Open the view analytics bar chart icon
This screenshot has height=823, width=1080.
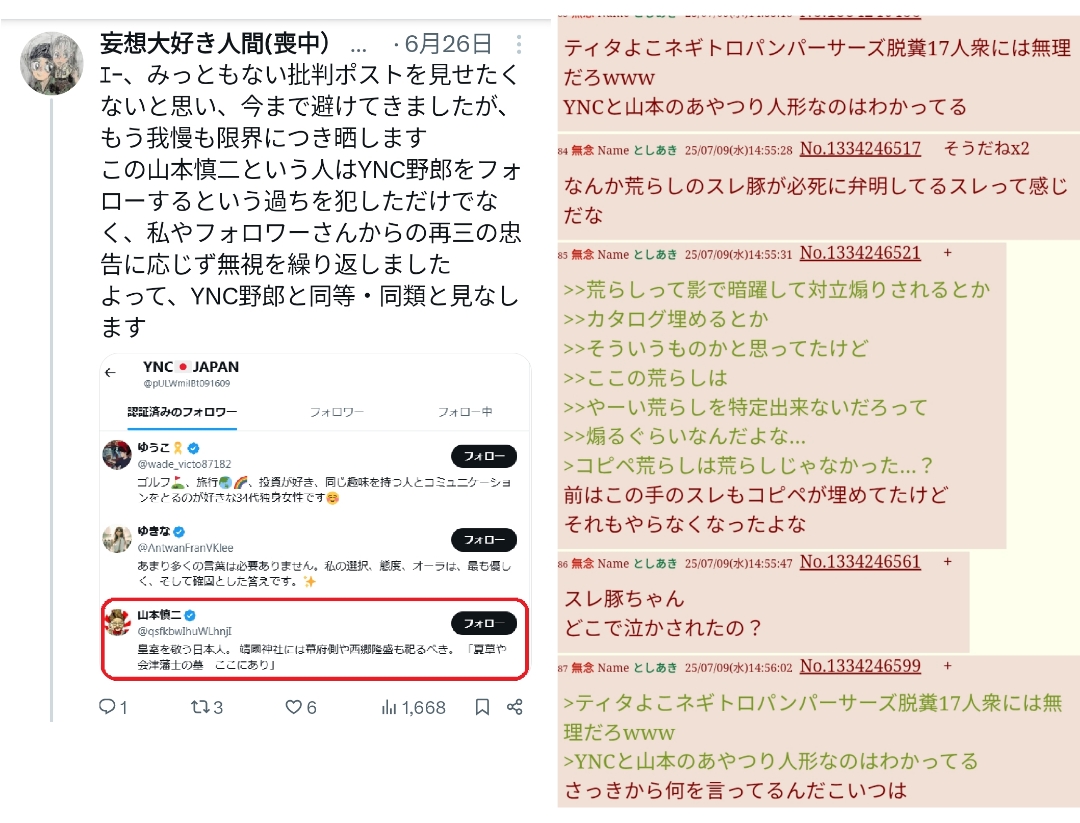point(389,707)
